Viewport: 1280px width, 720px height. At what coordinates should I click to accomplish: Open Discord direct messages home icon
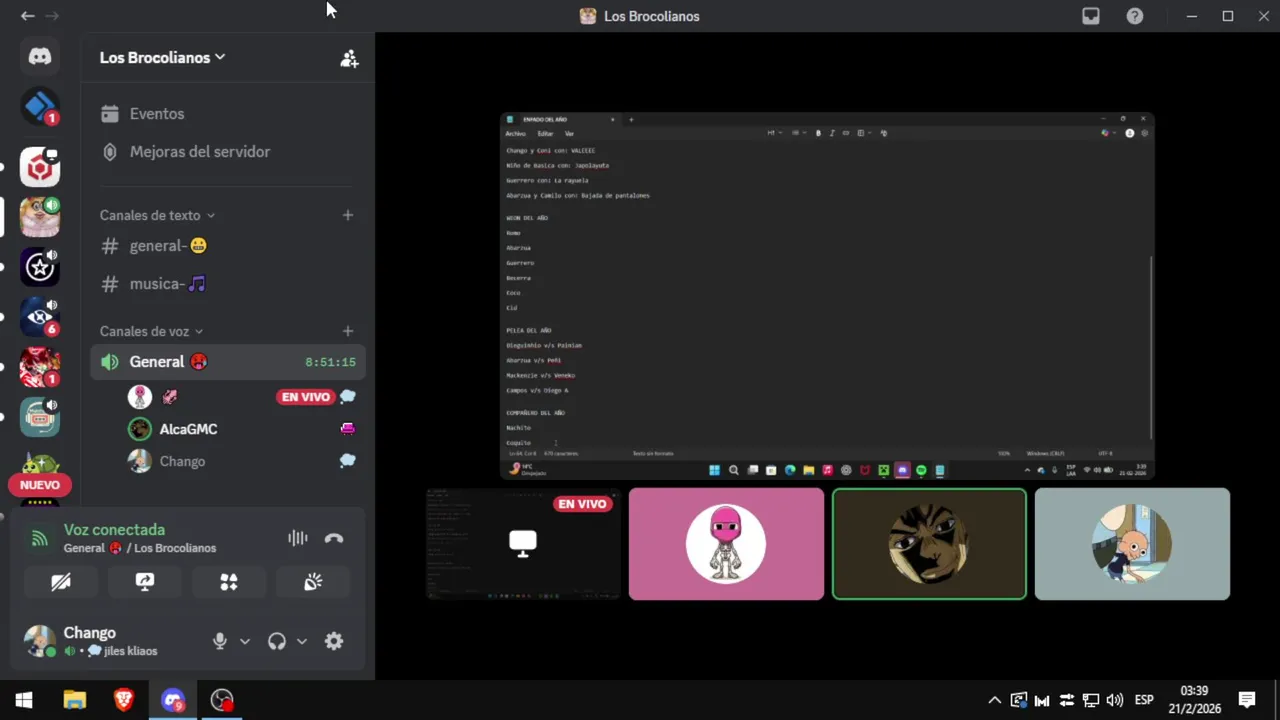pyautogui.click(x=40, y=57)
